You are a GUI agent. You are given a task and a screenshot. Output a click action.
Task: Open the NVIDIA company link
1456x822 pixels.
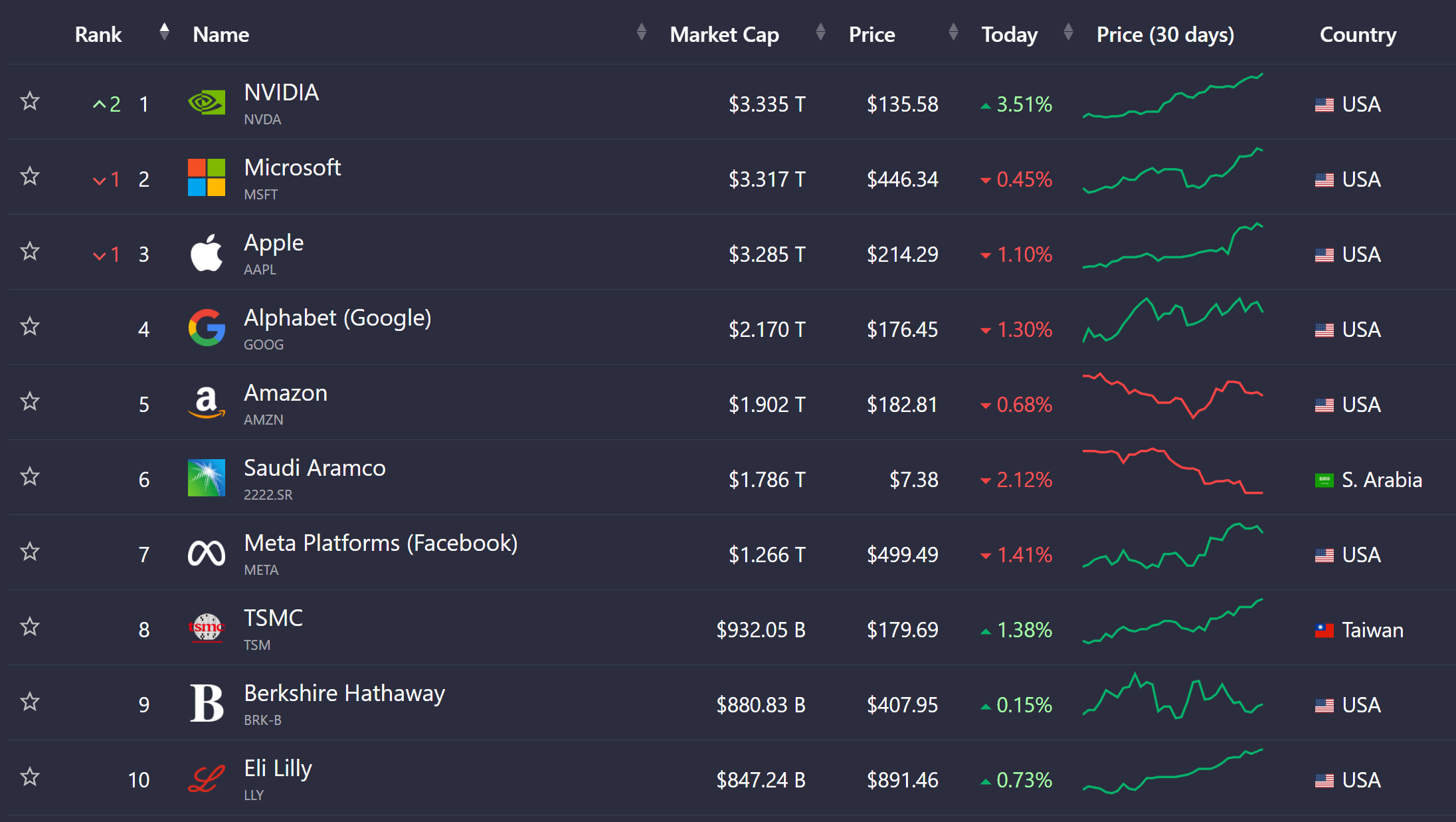[x=282, y=92]
